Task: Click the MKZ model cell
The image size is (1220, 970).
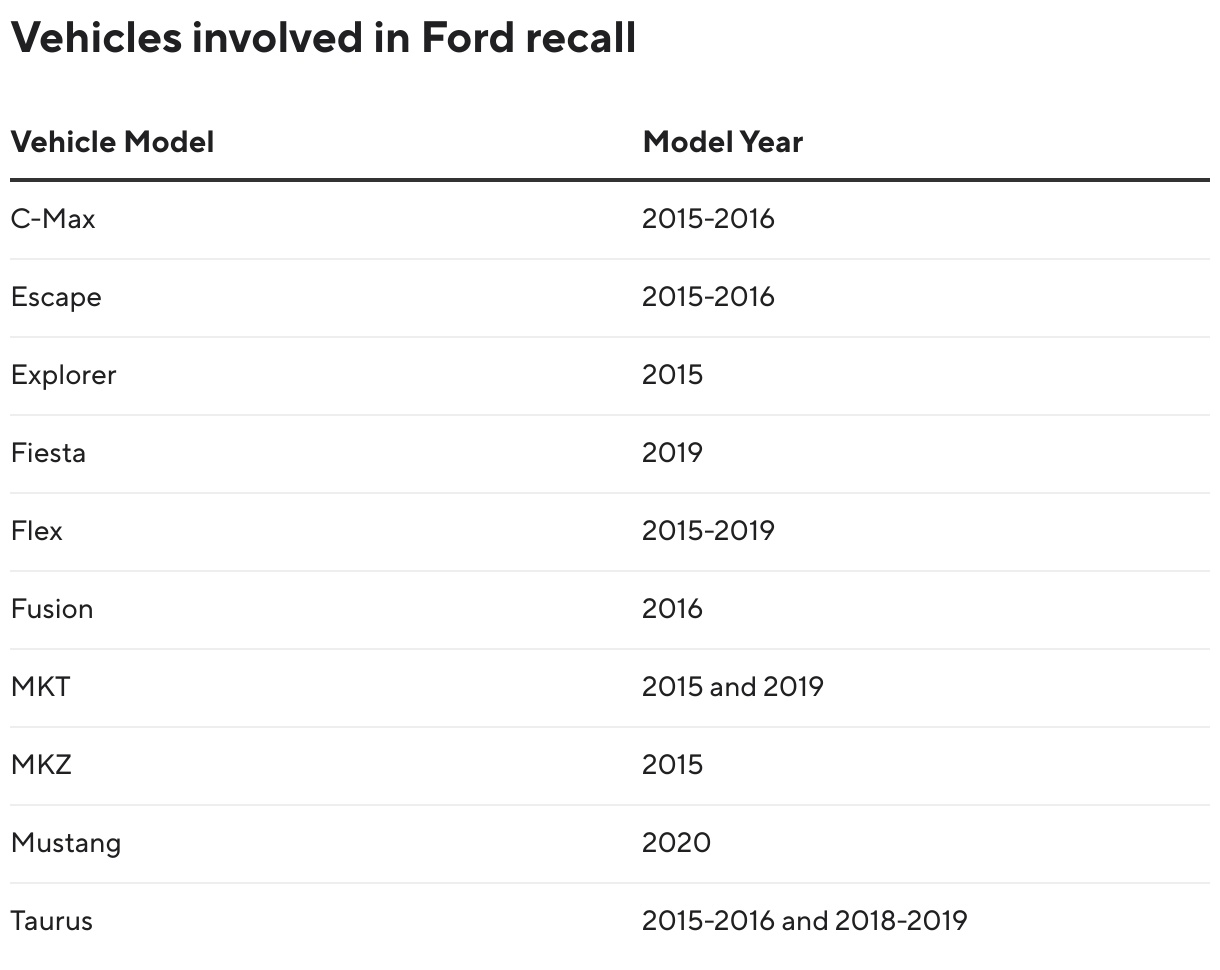Action: click(41, 765)
